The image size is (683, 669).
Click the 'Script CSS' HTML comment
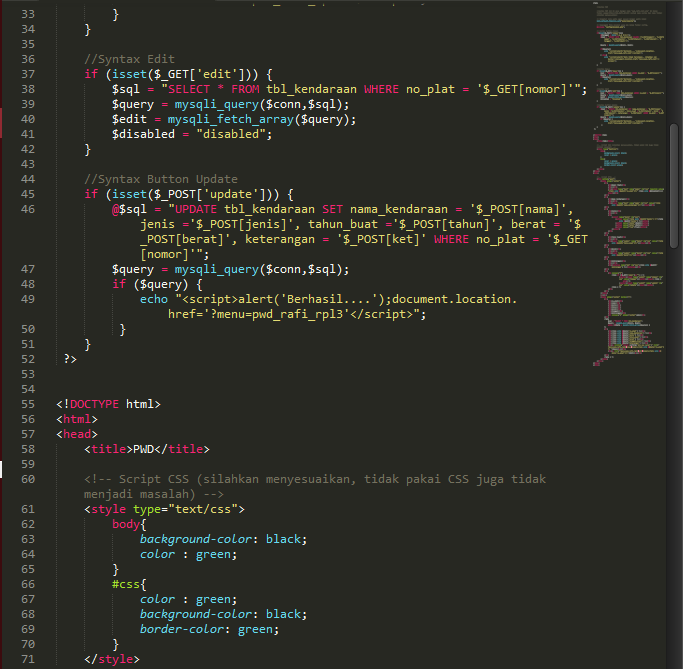click(315, 487)
